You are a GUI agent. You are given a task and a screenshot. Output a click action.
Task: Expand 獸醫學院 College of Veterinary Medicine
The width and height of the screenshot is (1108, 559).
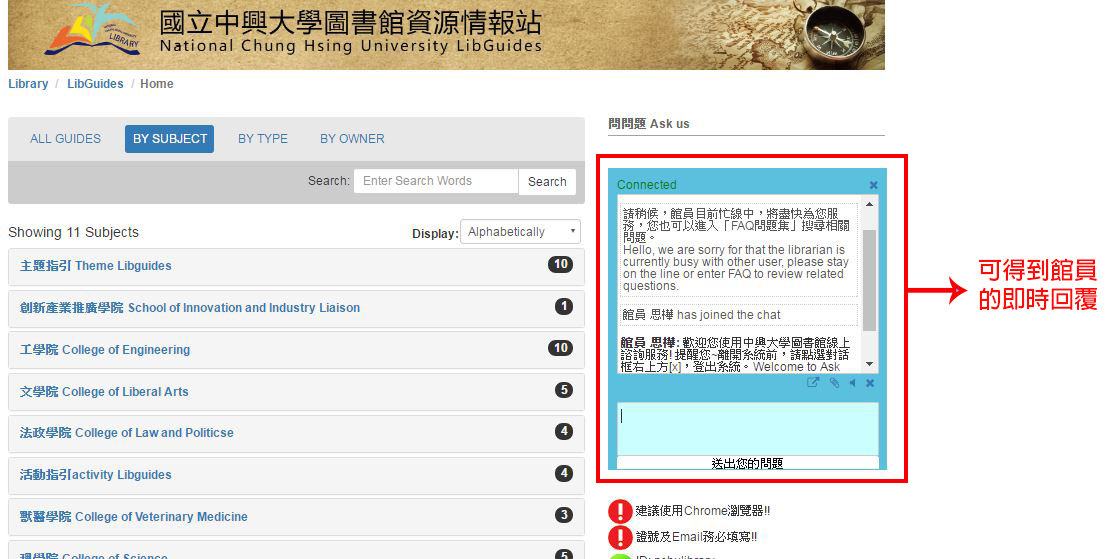[x=296, y=517]
